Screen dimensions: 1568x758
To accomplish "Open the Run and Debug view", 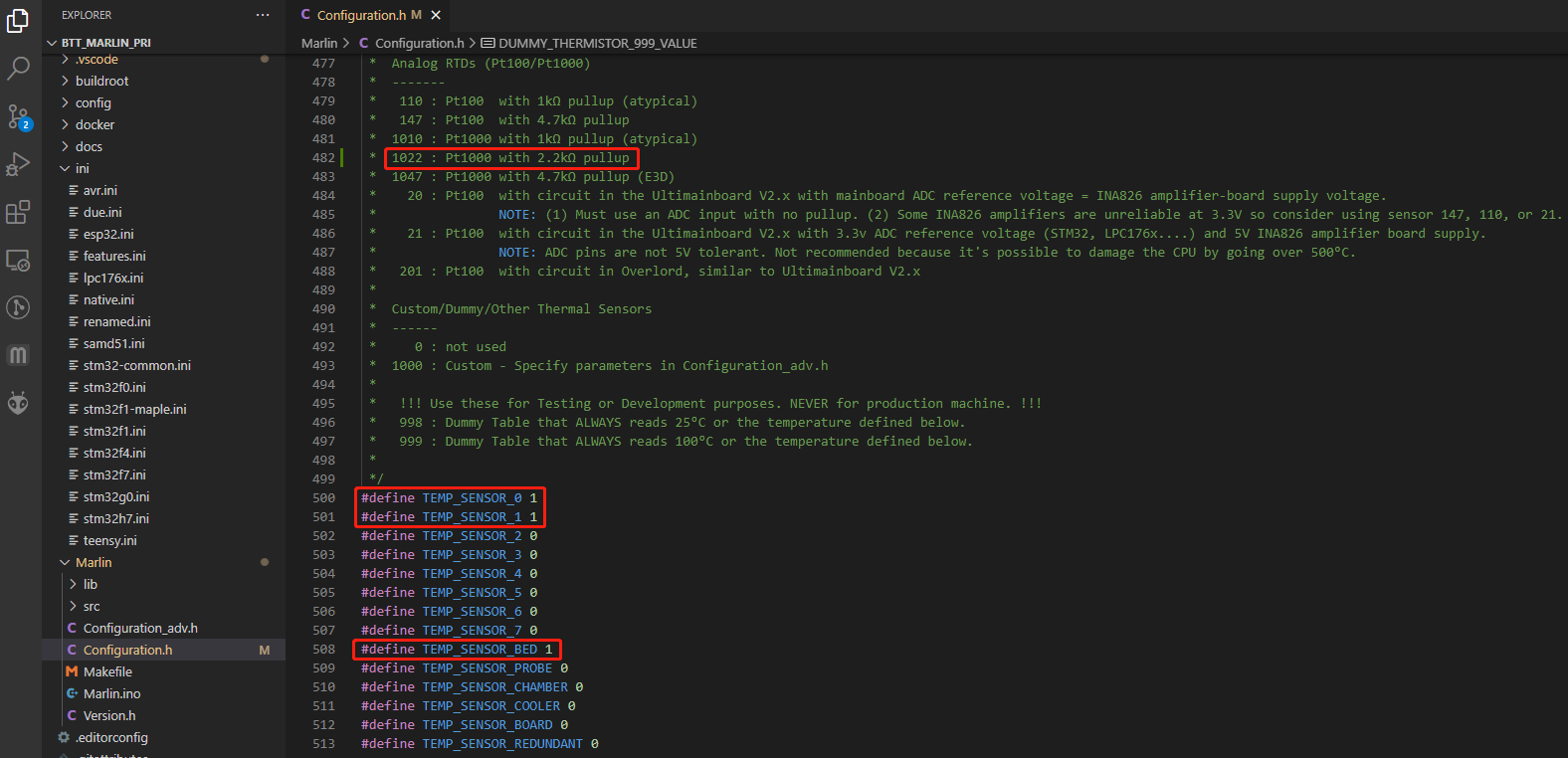I will click(18, 164).
